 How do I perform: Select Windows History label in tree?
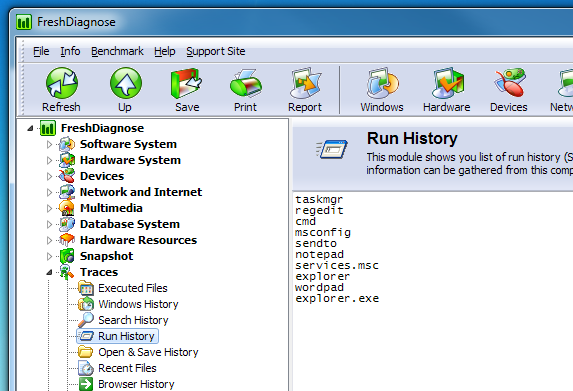tap(138, 304)
